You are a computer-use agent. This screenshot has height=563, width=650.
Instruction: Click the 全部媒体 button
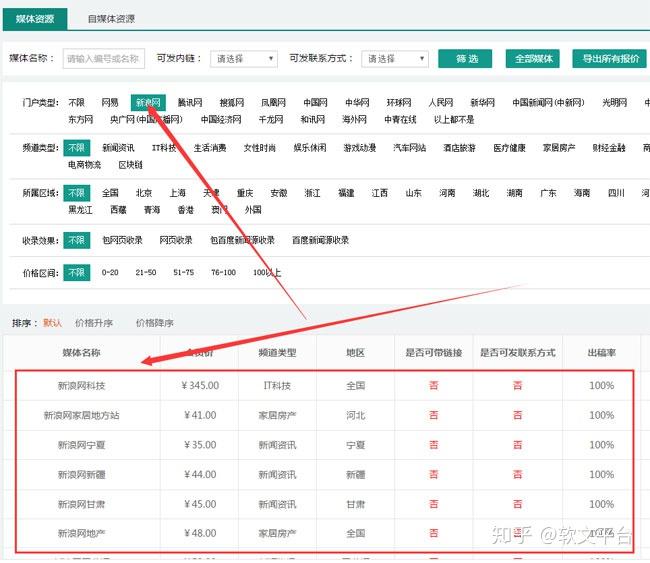(533, 58)
